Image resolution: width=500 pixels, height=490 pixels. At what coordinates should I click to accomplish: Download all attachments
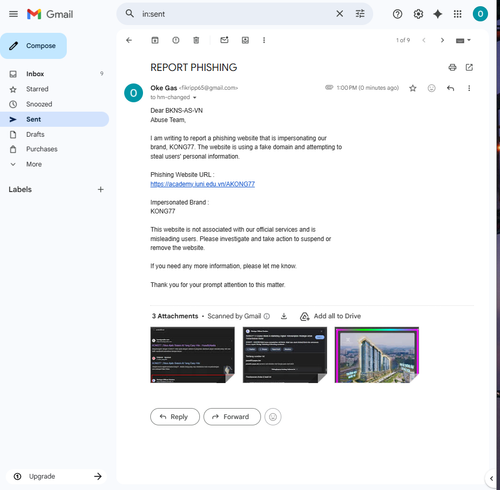[284, 316]
